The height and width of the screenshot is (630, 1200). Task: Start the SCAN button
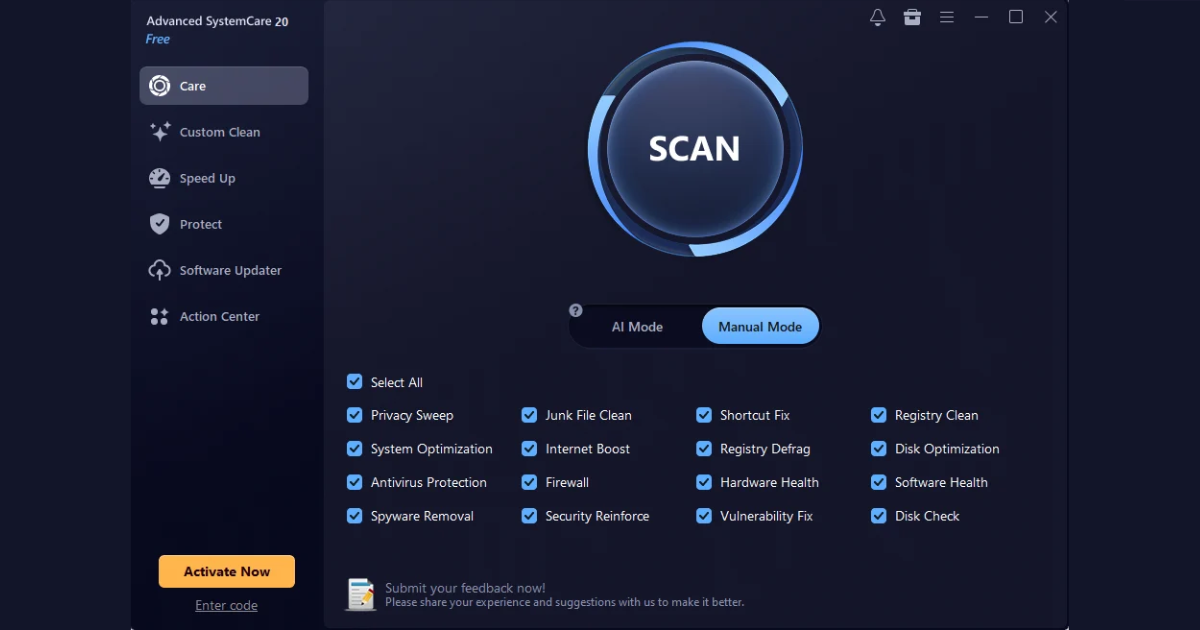point(694,148)
